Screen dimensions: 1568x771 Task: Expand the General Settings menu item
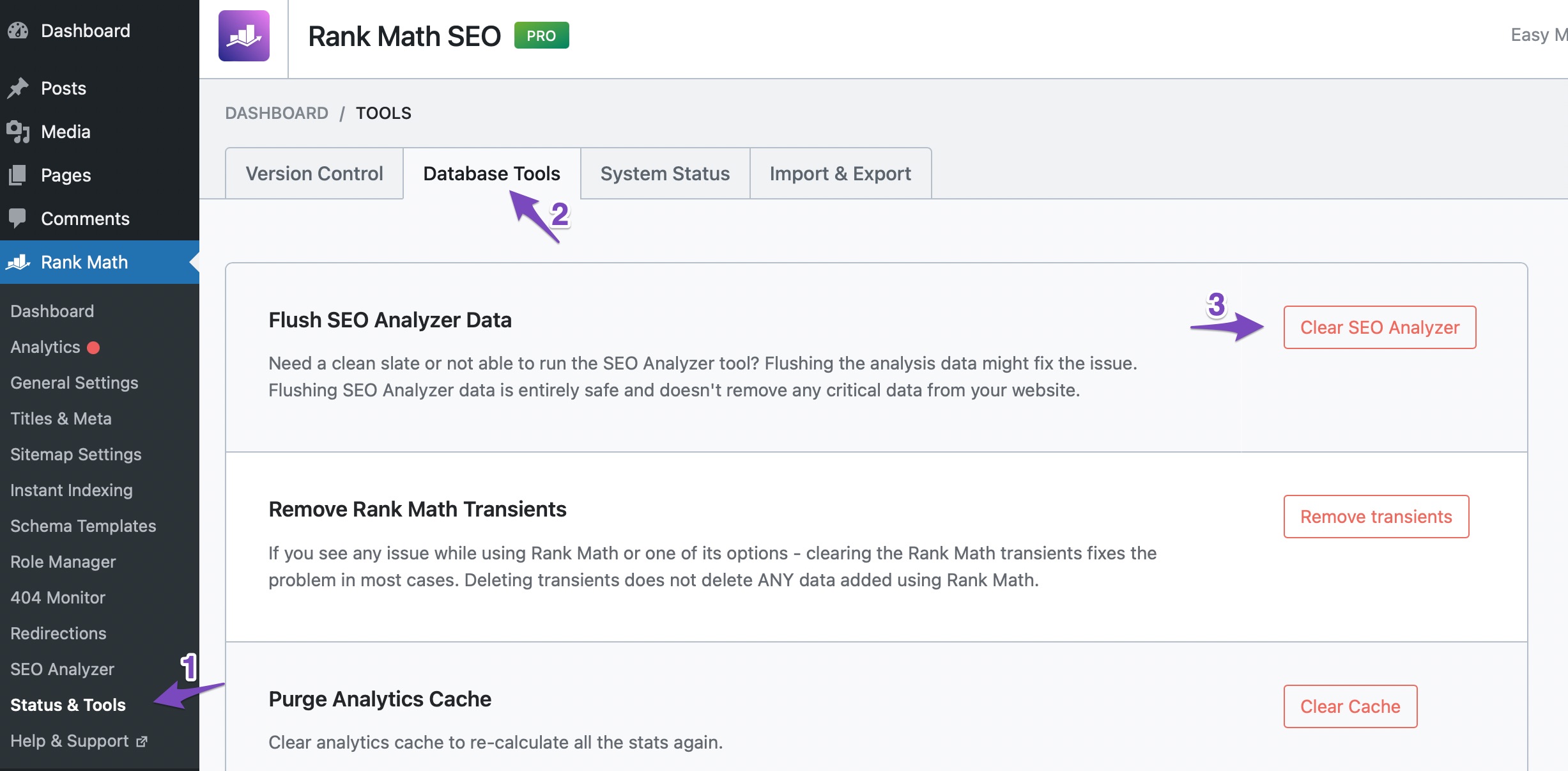coord(73,382)
